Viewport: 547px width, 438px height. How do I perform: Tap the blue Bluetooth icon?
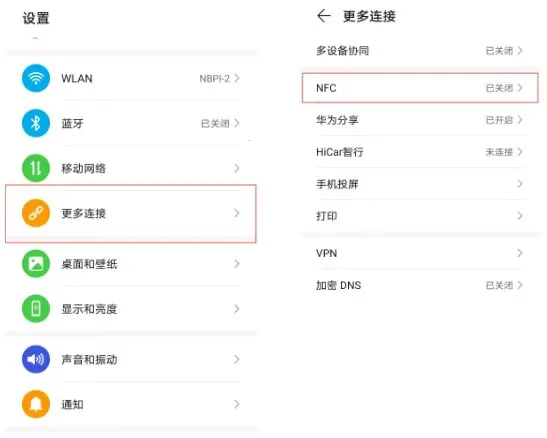[36, 123]
